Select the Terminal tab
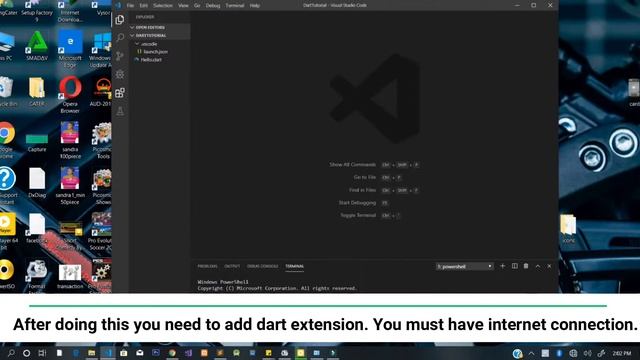 coord(294,266)
